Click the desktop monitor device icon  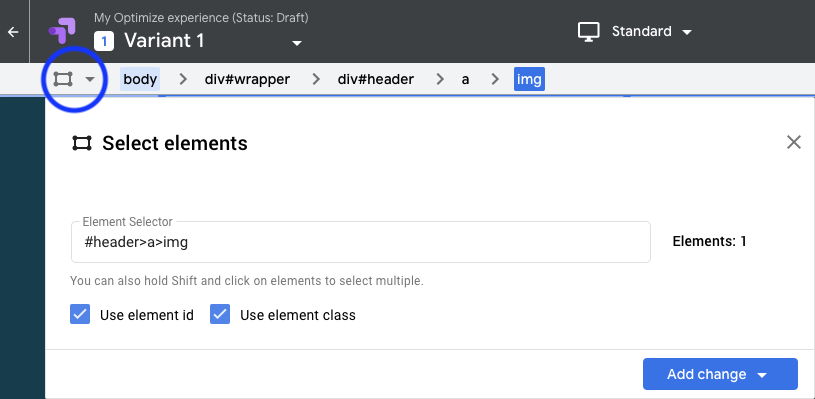(x=589, y=32)
